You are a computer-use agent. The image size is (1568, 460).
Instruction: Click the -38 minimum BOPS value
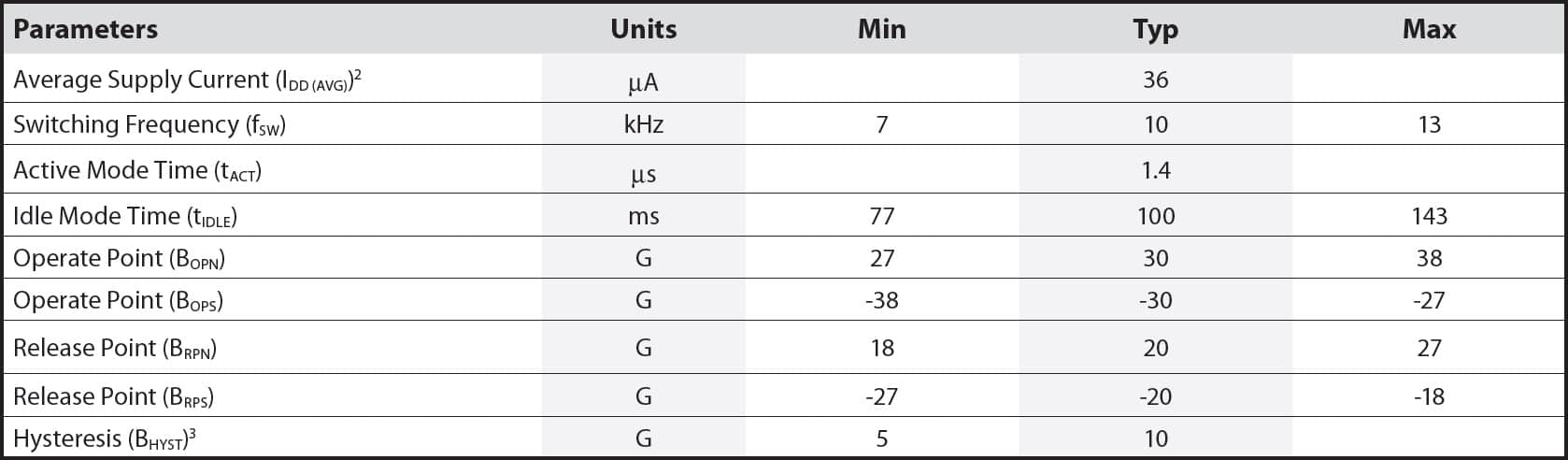(x=881, y=300)
